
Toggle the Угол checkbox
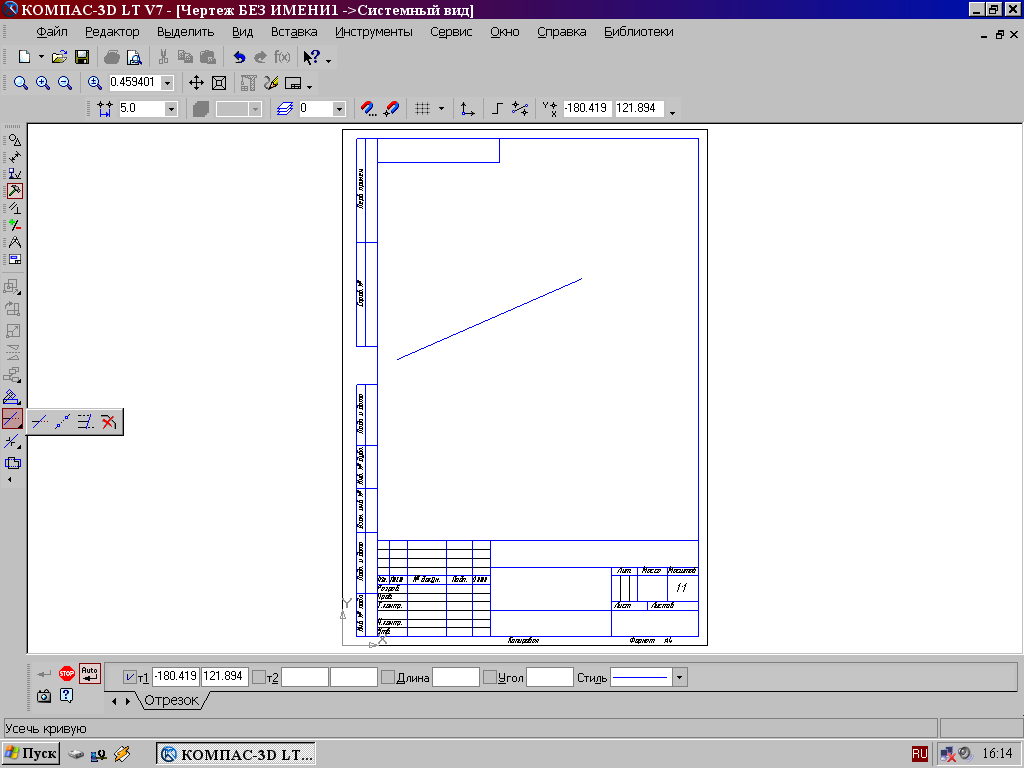pos(490,677)
